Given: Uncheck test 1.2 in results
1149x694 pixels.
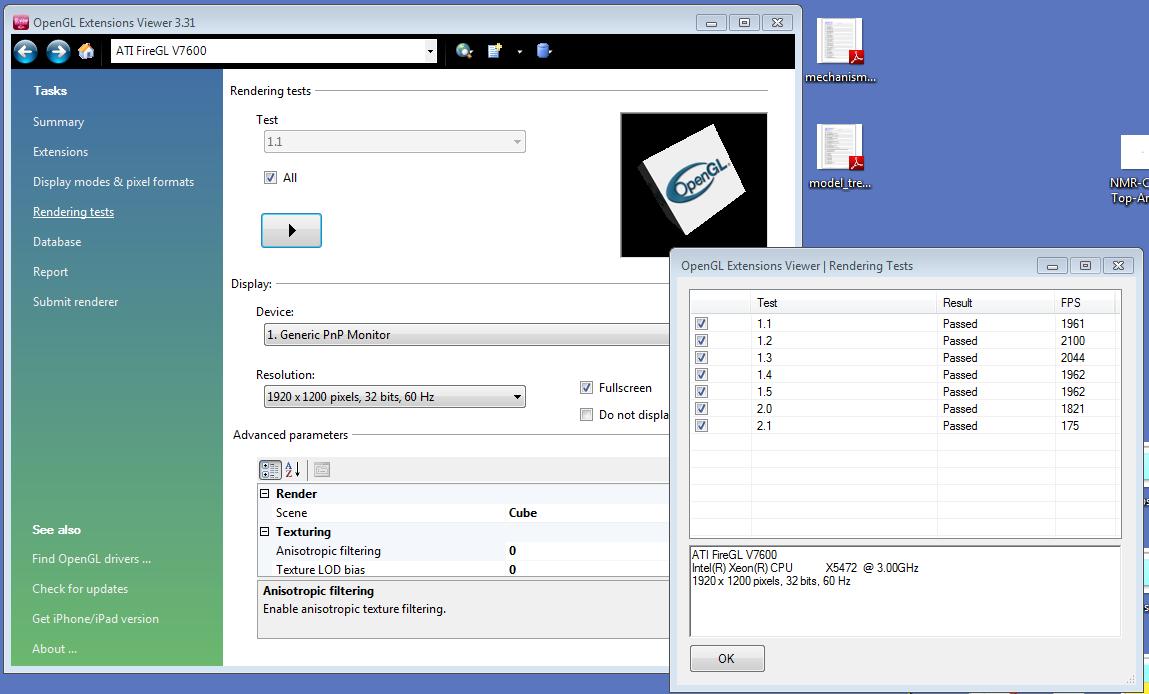Looking at the screenshot, I should tap(701, 341).
